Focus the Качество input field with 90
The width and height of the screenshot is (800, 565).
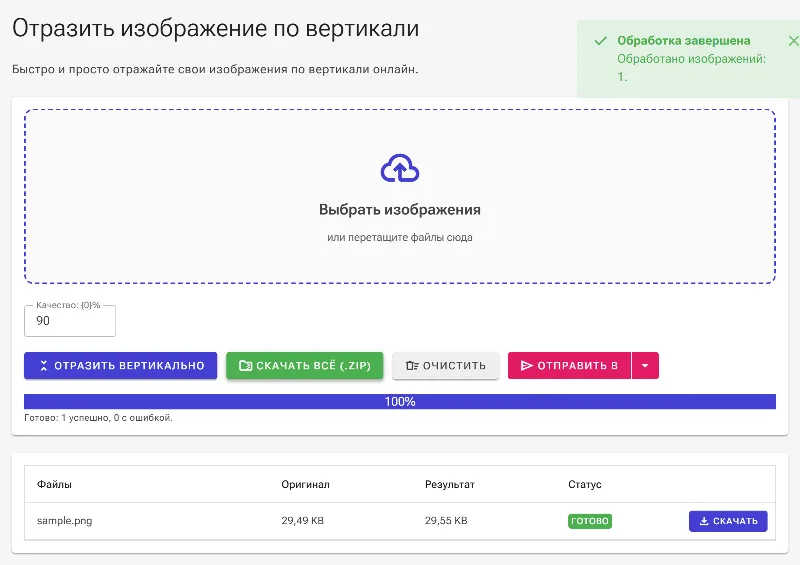tap(70, 321)
